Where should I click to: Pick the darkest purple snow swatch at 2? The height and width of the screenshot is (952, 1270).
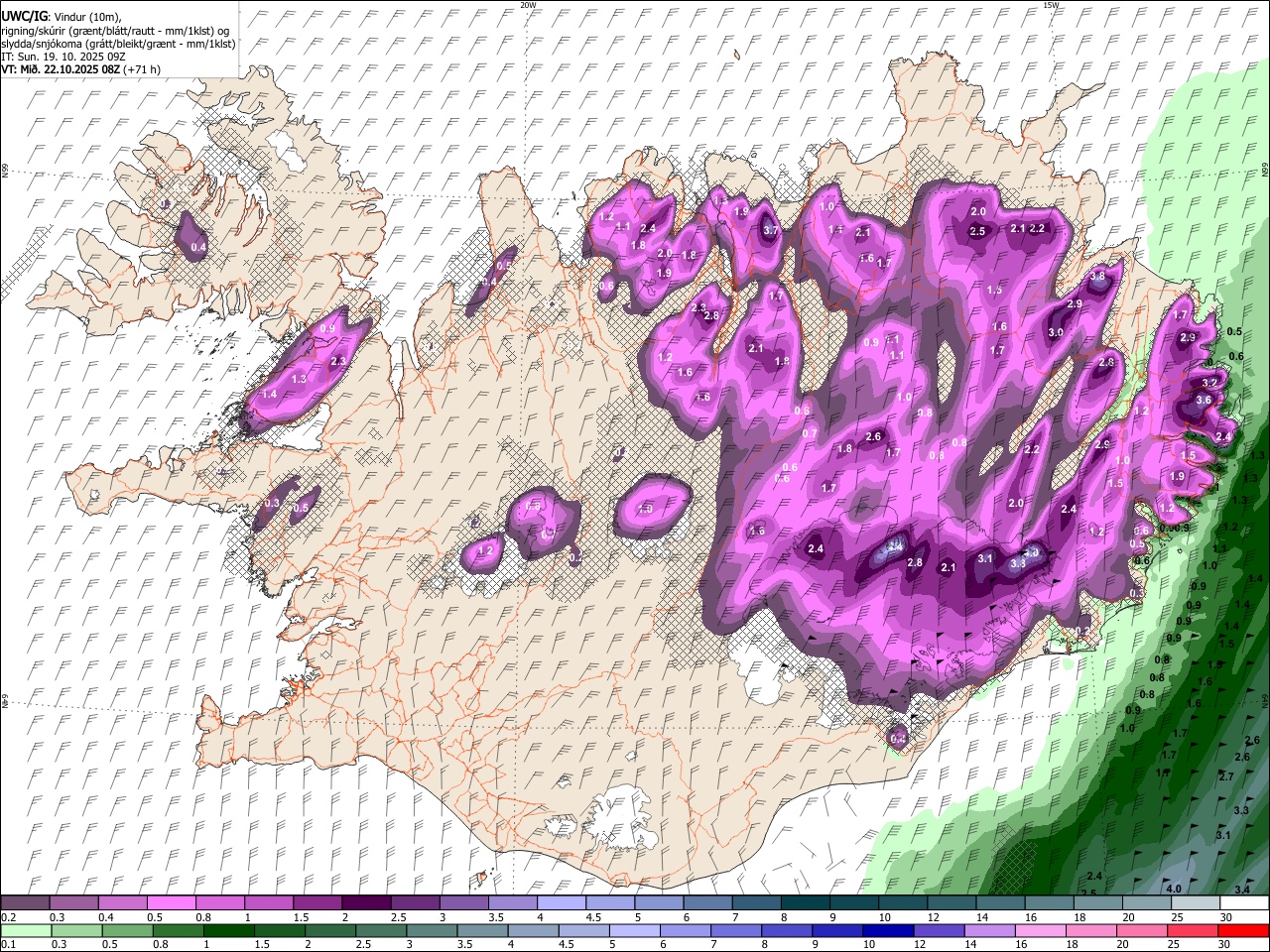(x=365, y=903)
